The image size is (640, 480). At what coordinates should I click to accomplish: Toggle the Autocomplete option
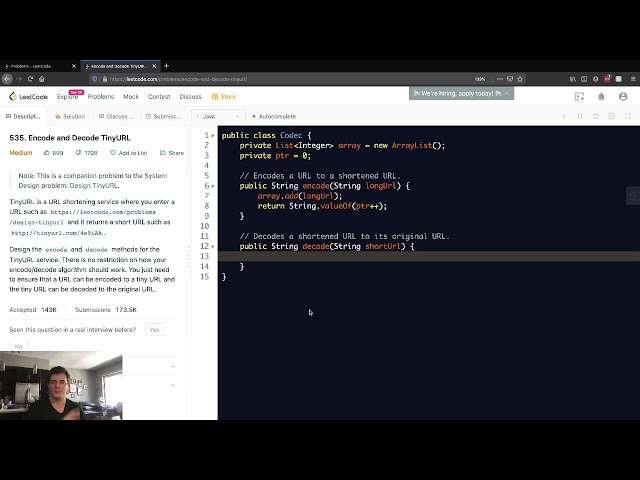[273, 116]
